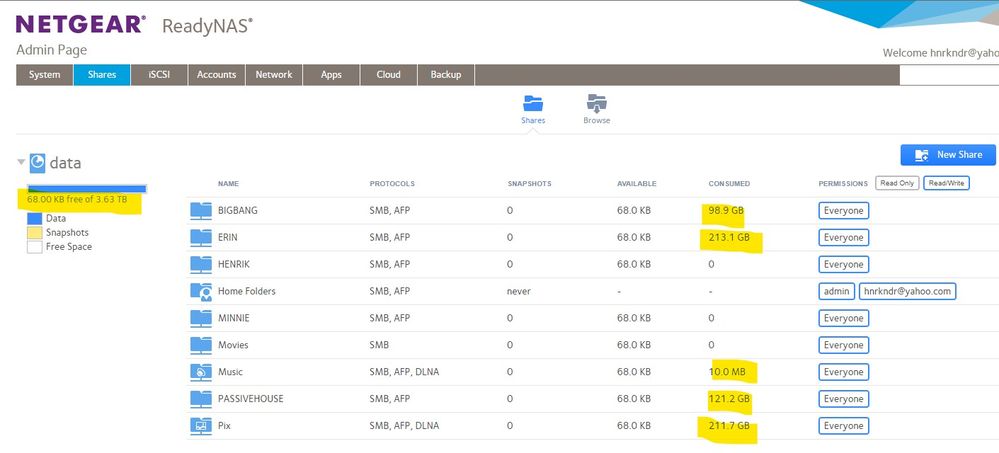Open the Shares view icon
Image resolution: width=999 pixels, height=453 pixels.
(x=532, y=103)
